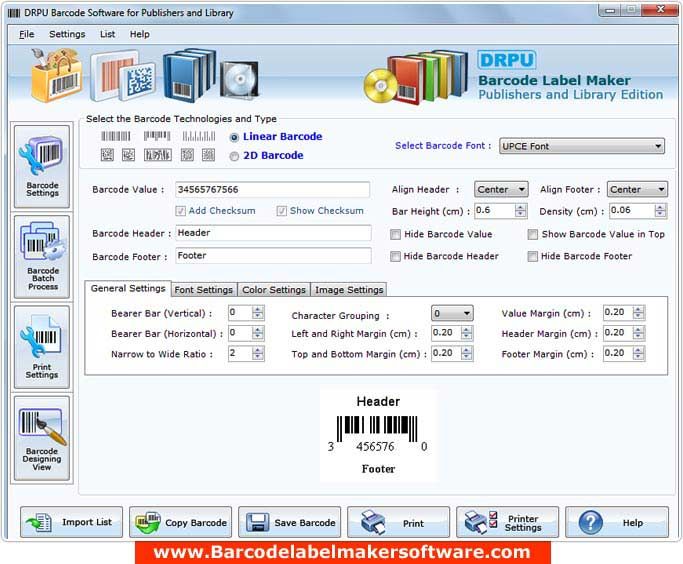This screenshot has width=683, height=564.
Task: Open the Barcode Settings sidebar panel
Action: [x=42, y=166]
